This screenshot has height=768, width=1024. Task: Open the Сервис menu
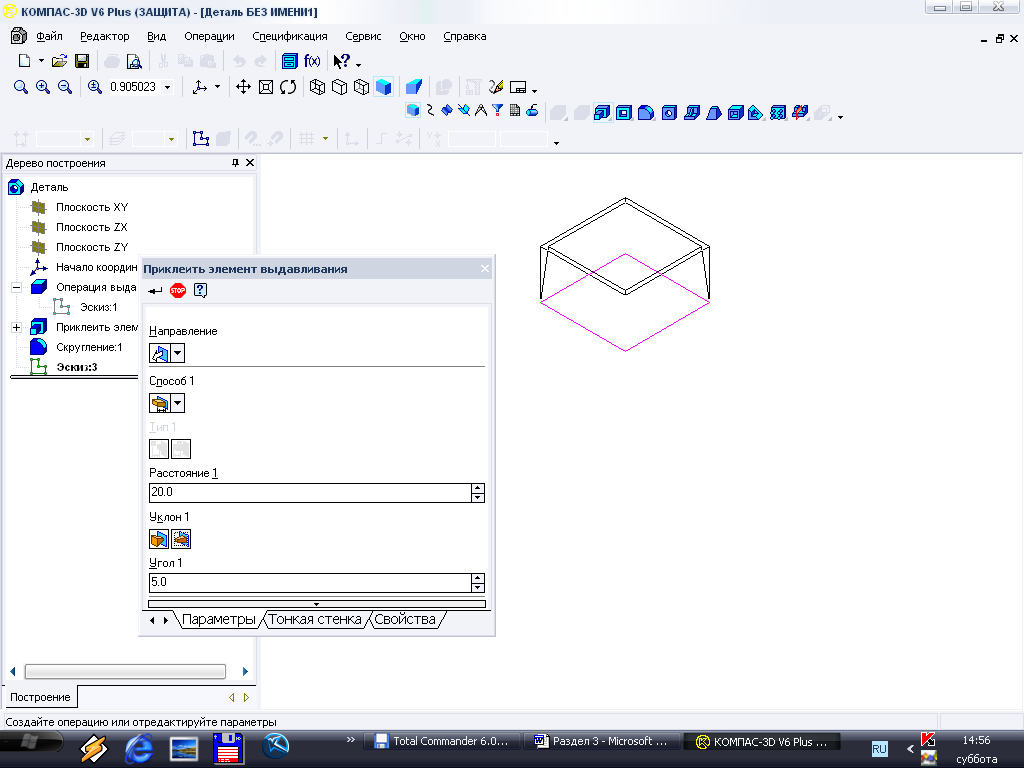(363, 37)
